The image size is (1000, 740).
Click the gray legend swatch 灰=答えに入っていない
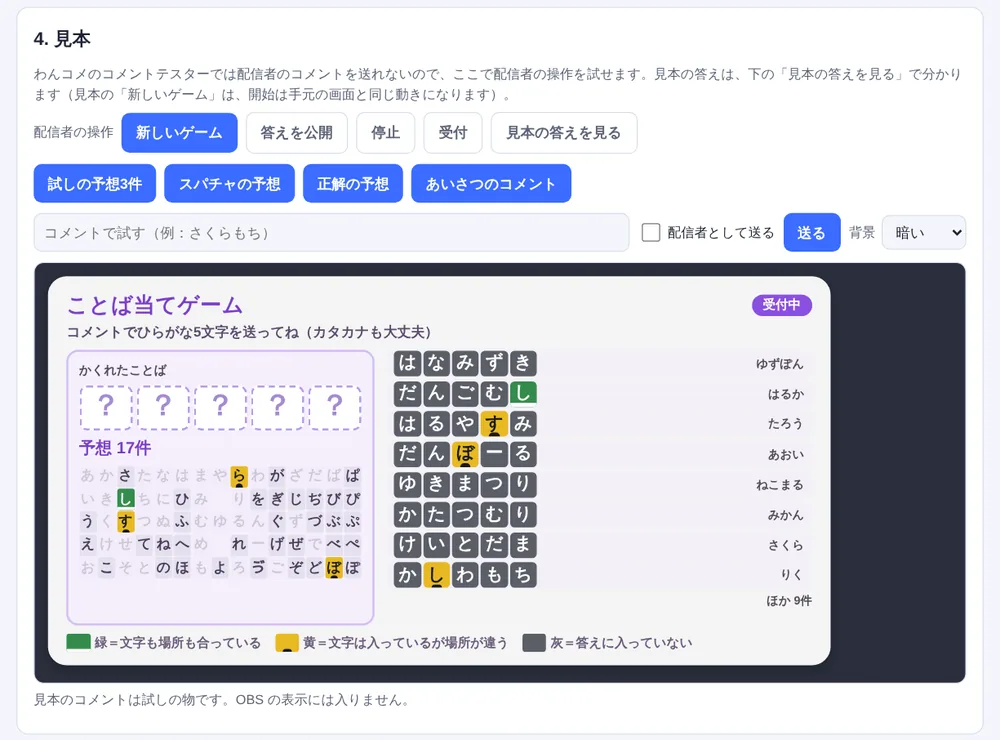point(534,642)
